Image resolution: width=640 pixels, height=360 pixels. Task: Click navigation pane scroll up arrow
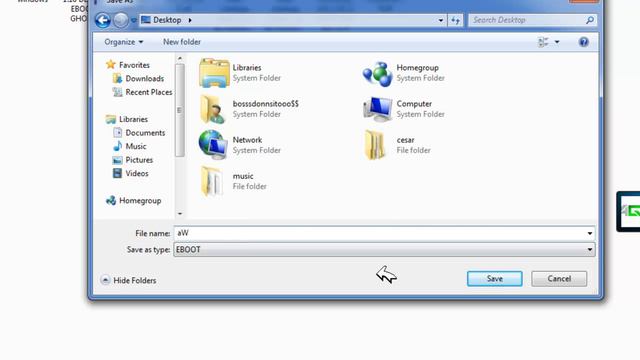180,58
